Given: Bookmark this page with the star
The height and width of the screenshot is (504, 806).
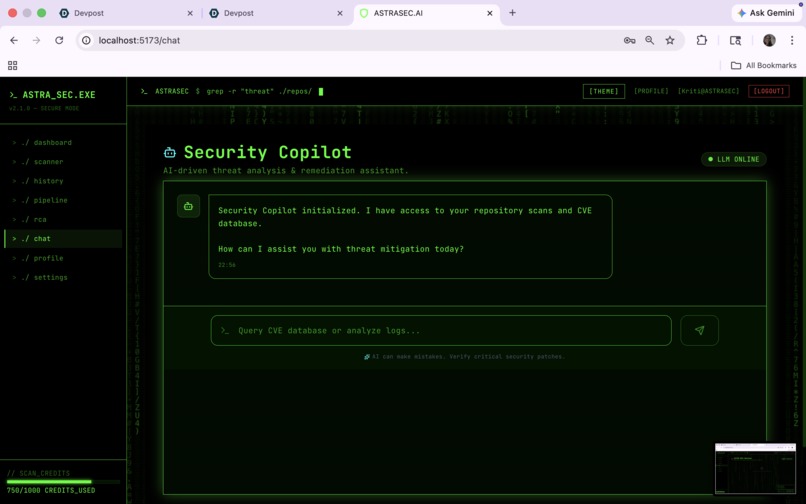Looking at the screenshot, I should (670, 40).
